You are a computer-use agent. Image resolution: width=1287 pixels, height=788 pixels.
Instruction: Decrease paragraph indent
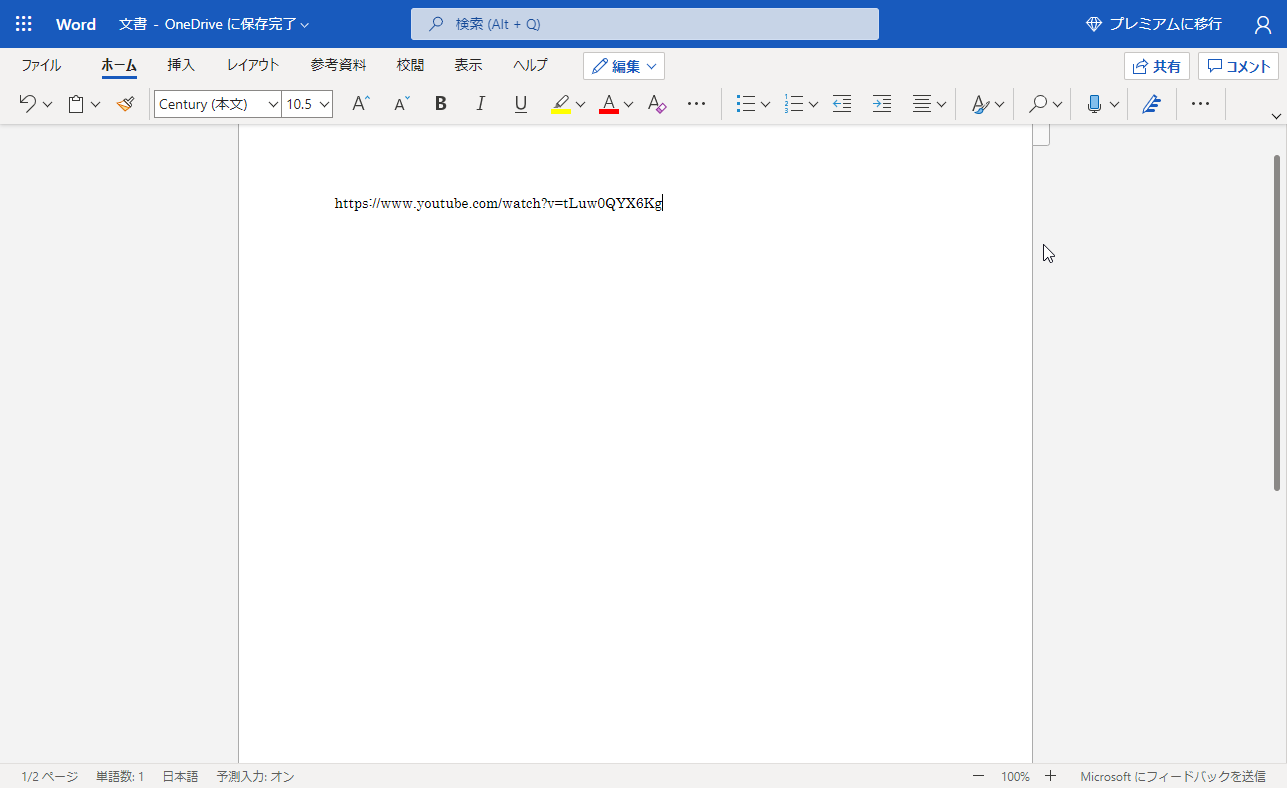842,103
